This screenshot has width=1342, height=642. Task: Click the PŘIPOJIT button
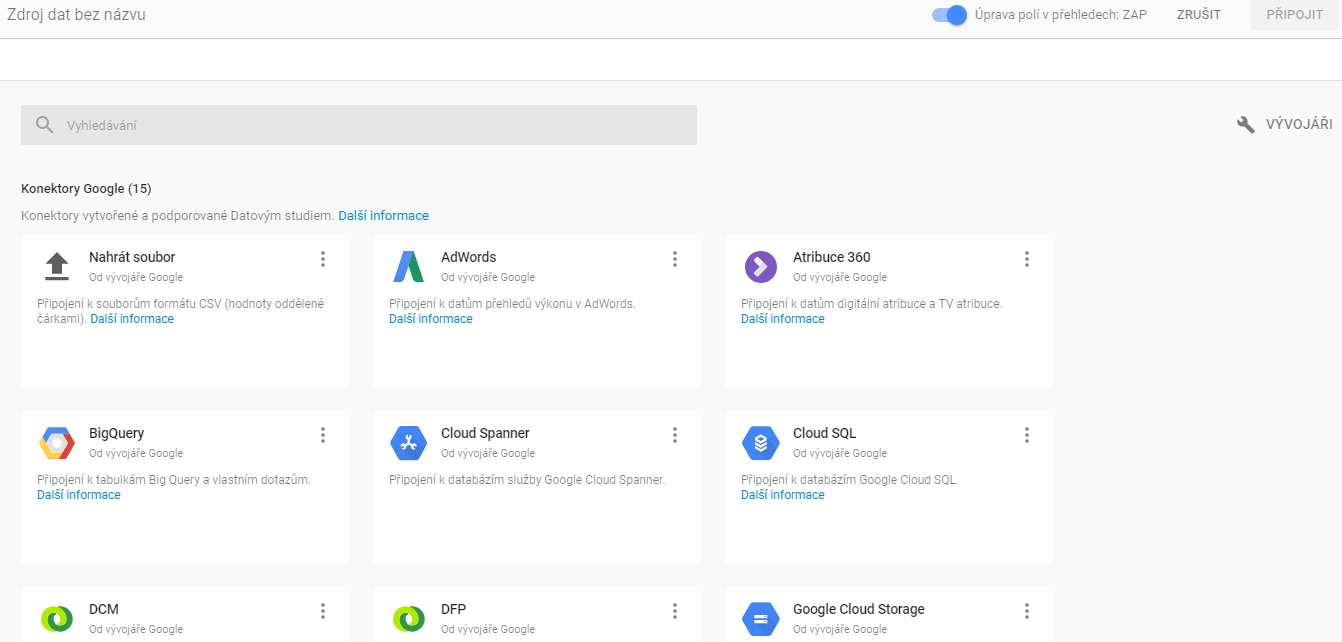(x=1294, y=15)
